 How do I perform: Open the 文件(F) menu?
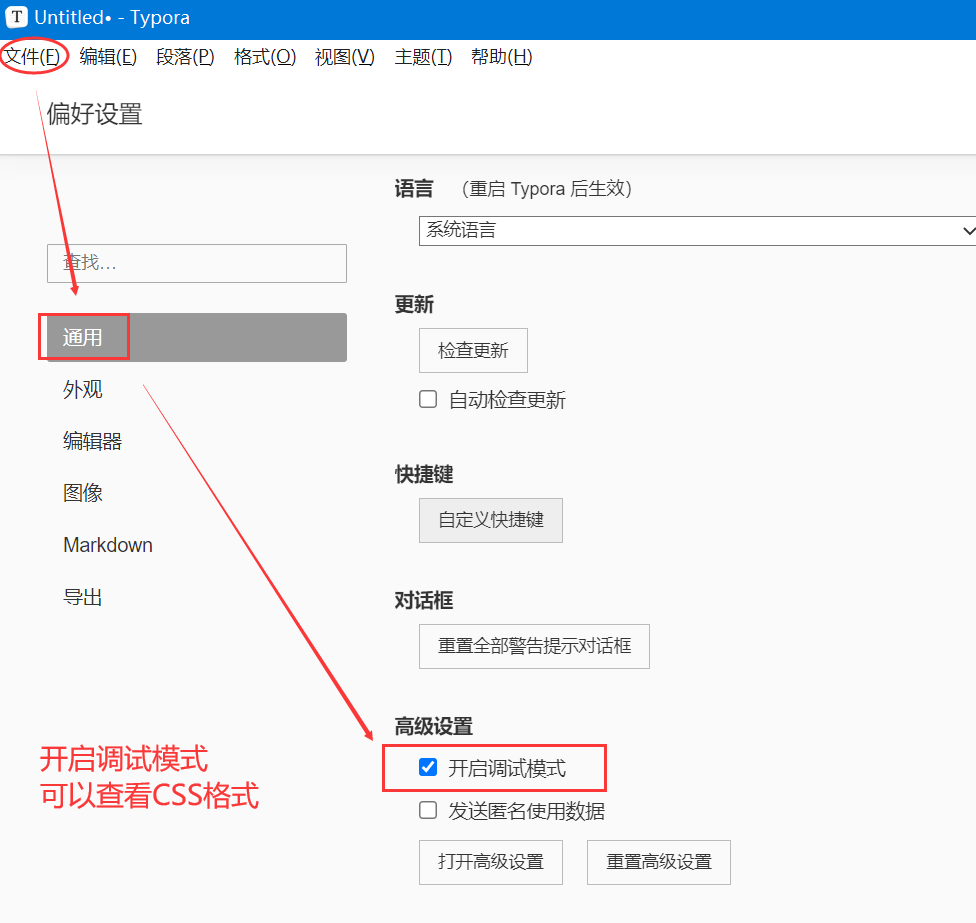(x=32, y=57)
